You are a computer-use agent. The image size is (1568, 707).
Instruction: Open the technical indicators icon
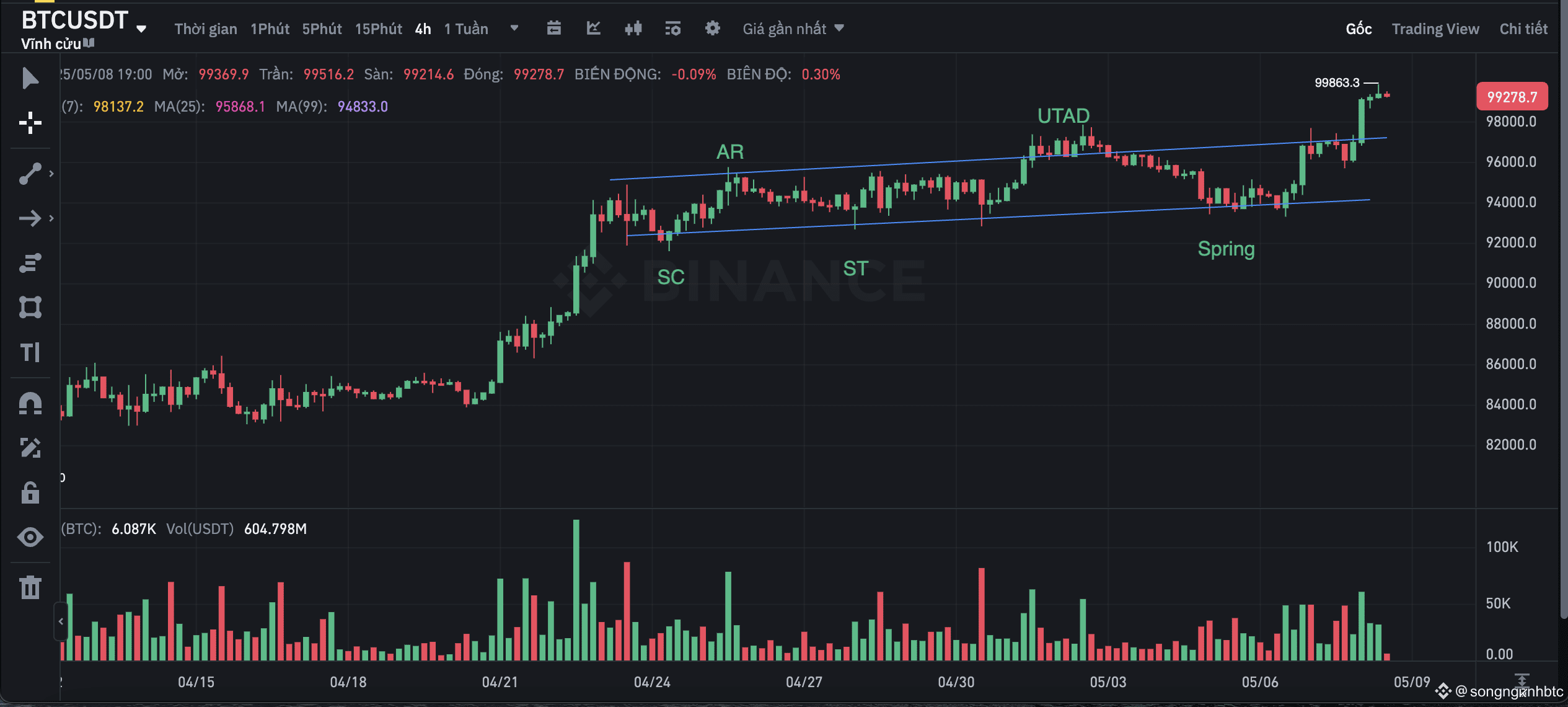point(594,28)
